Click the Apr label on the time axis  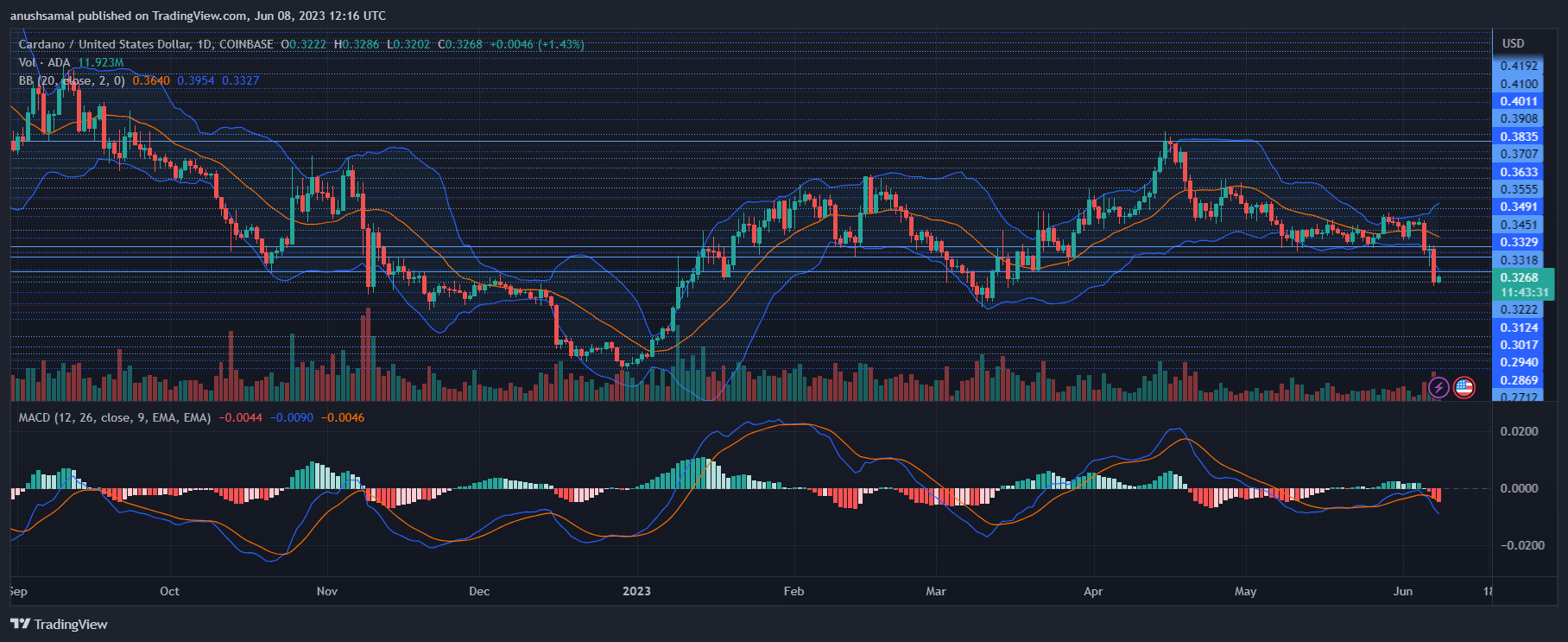[1093, 591]
